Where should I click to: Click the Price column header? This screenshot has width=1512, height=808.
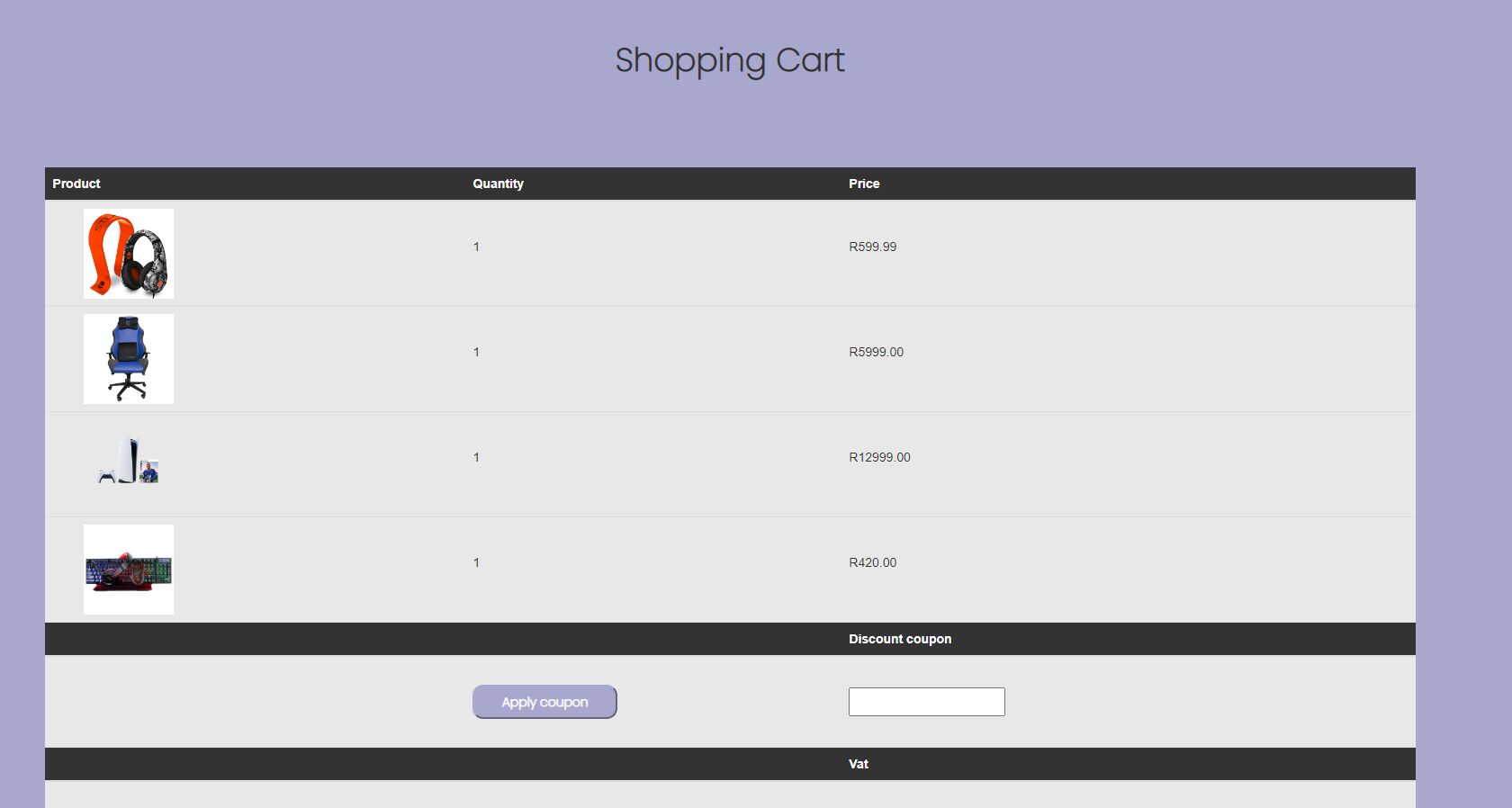click(x=864, y=184)
